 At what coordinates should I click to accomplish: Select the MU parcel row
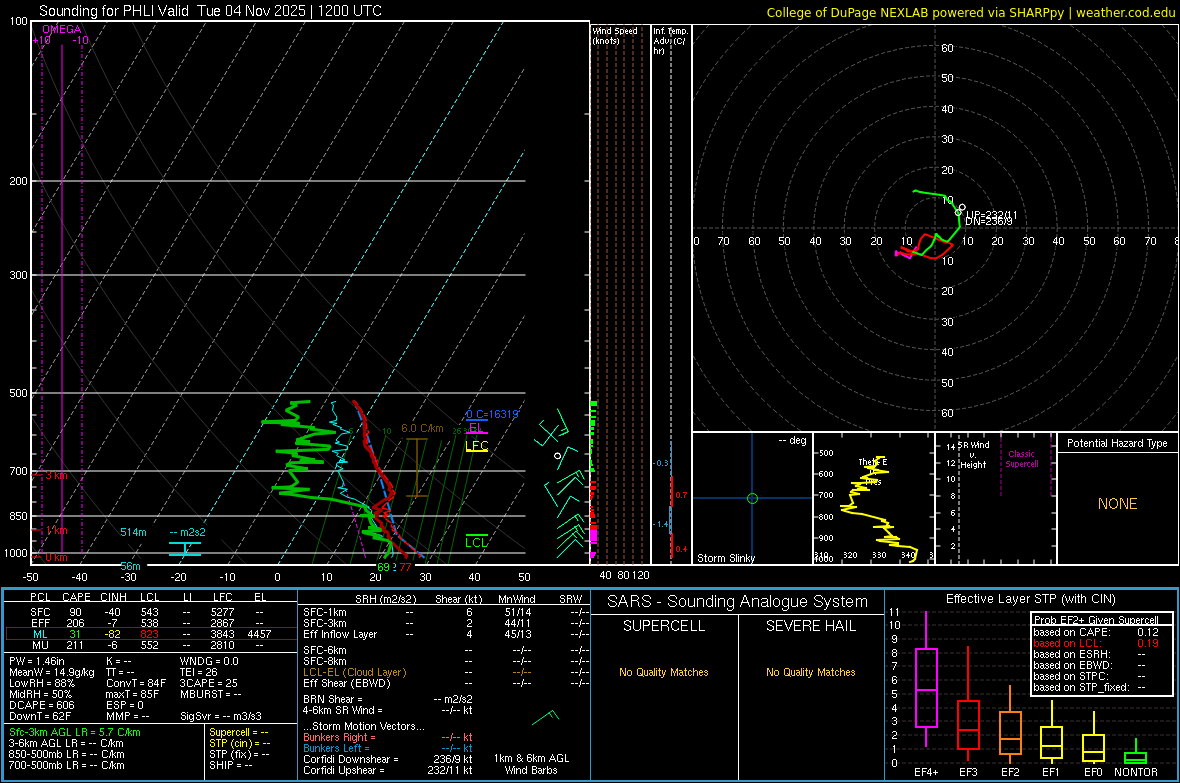click(149, 644)
